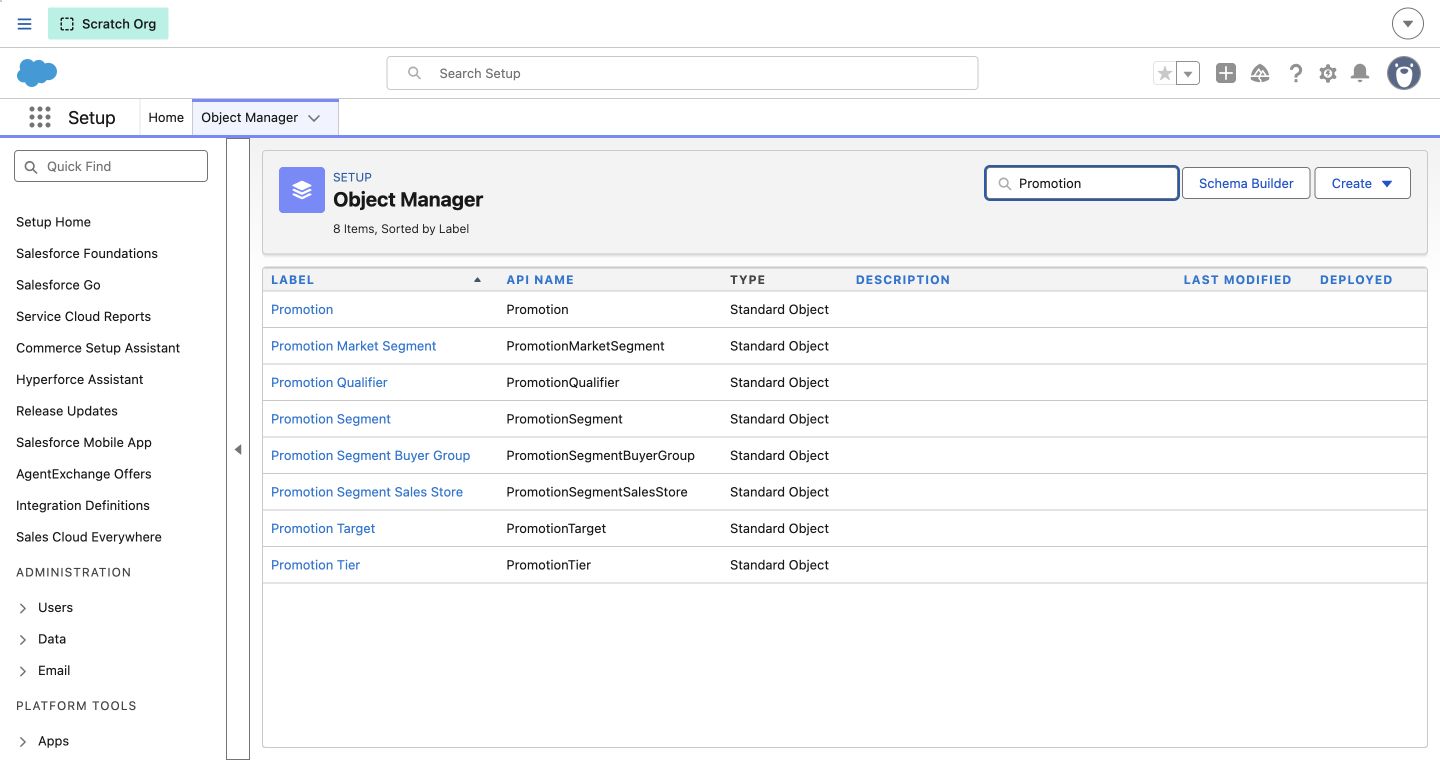The width and height of the screenshot is (1440, 760).
Task: Click the PromotionQualifier API name cell
Action: tap(563, 382)
